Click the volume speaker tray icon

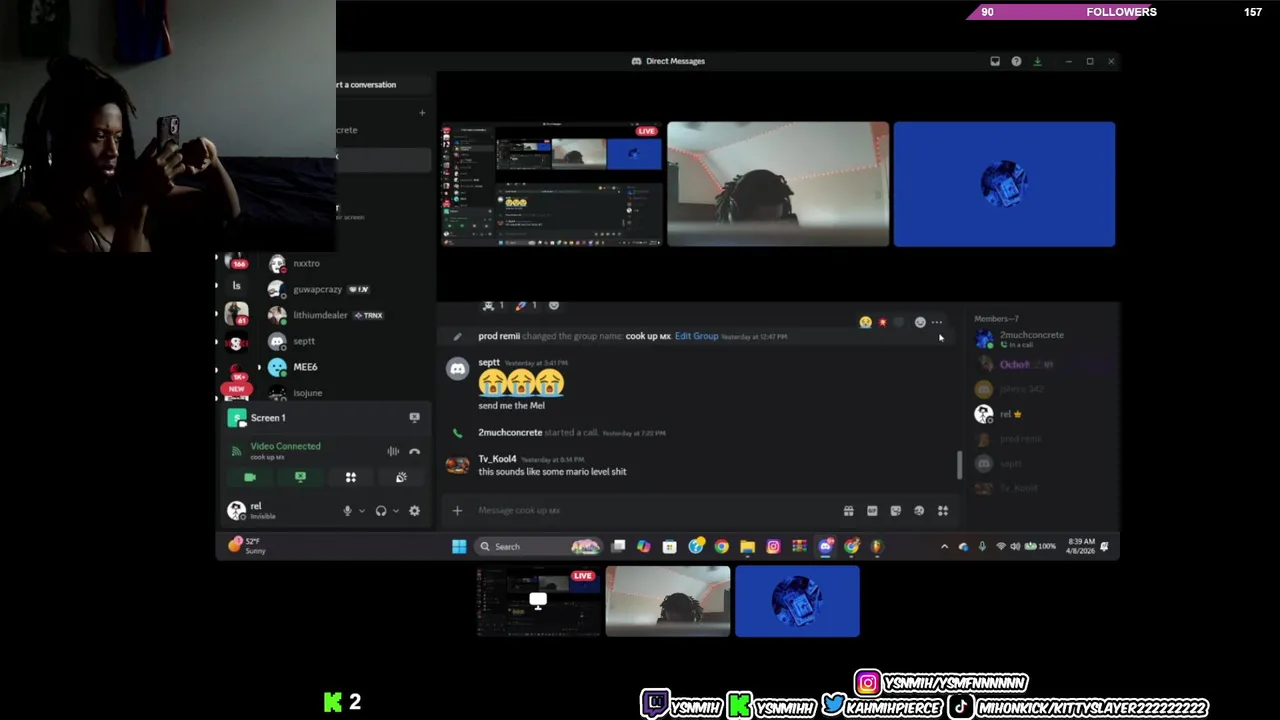(x=1015, y=546)
